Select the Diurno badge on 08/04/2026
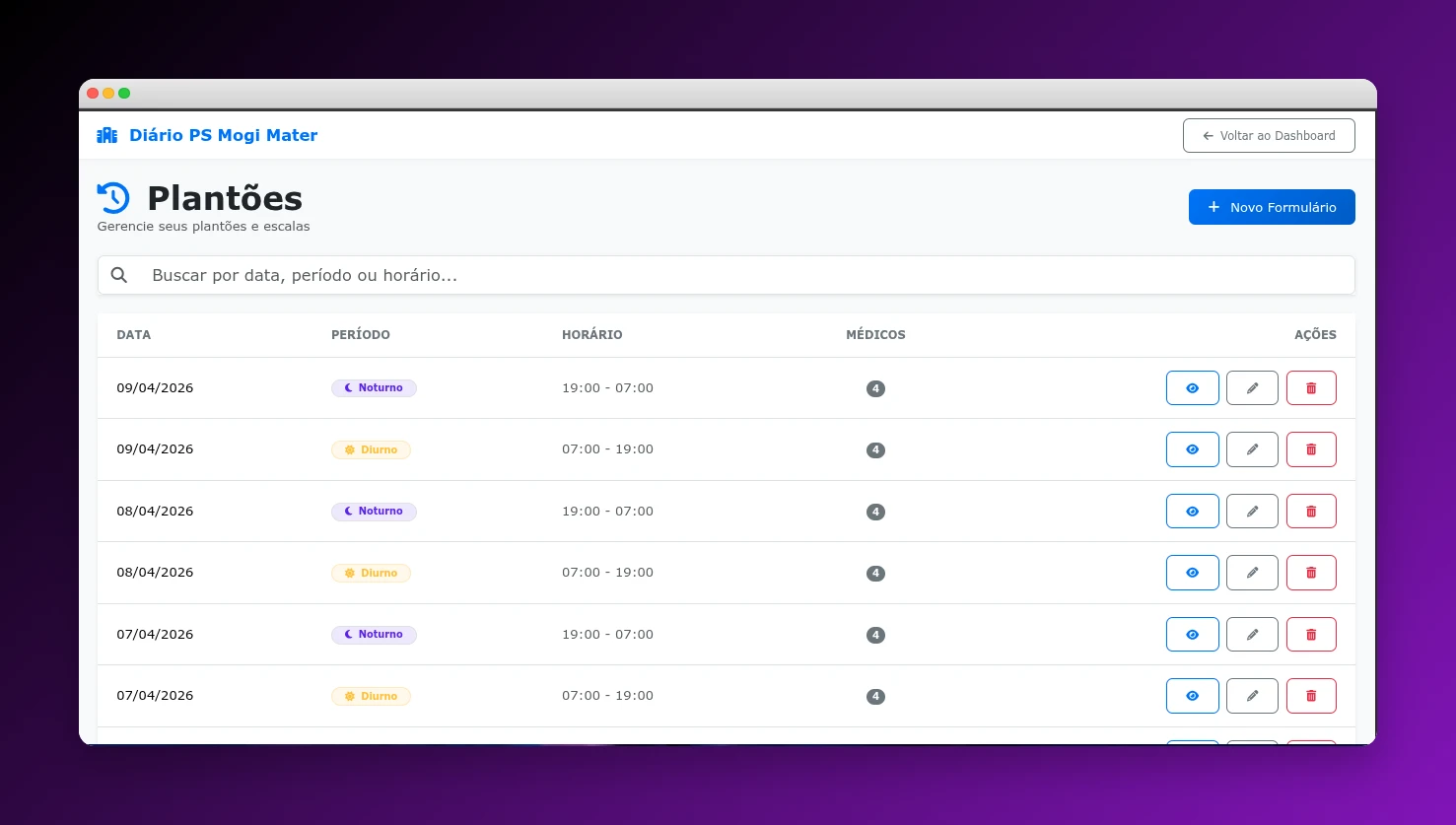This screenshot has width=1456, height=825. 371,573
